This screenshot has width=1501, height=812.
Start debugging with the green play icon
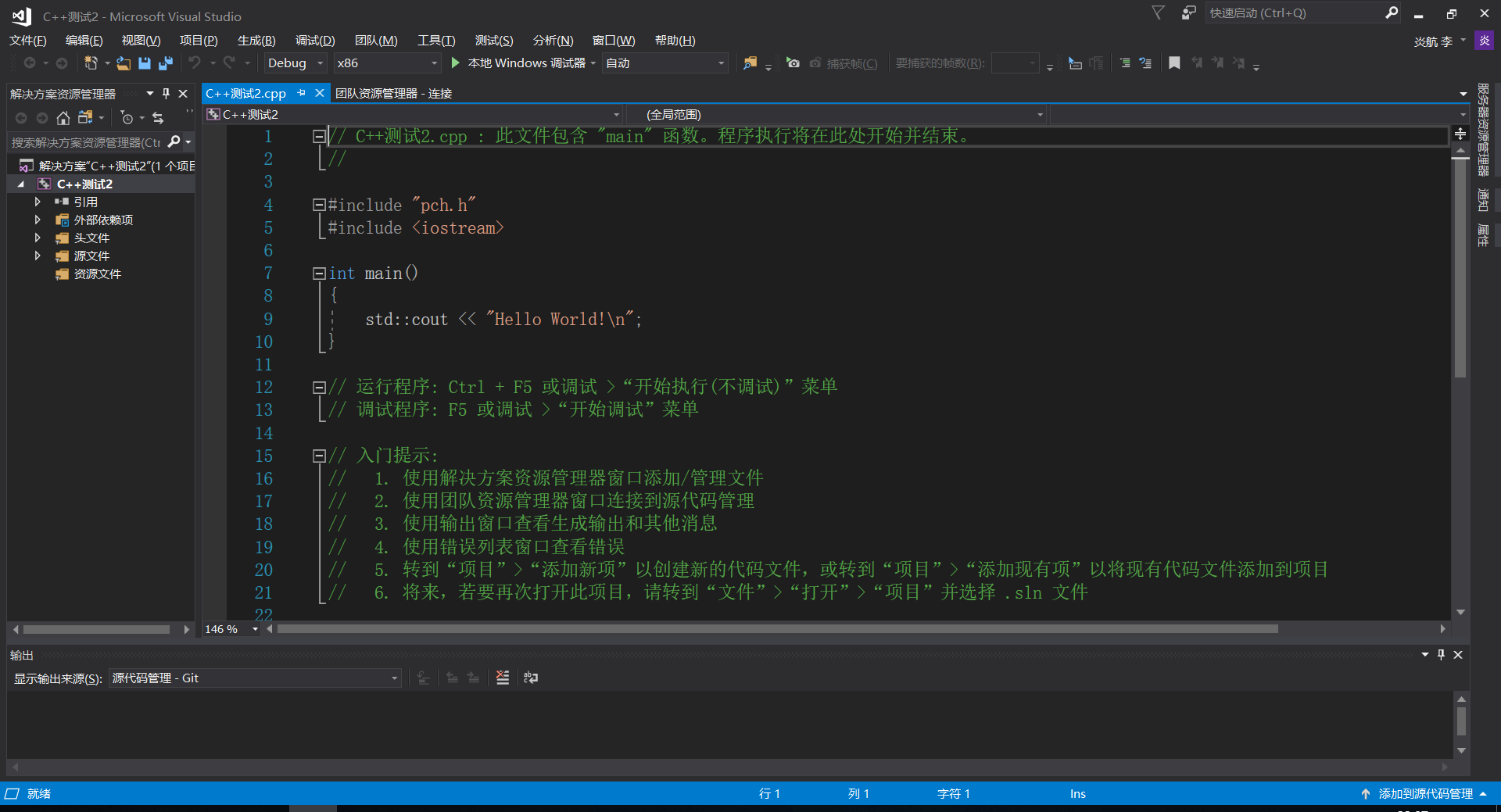point(456,63)
